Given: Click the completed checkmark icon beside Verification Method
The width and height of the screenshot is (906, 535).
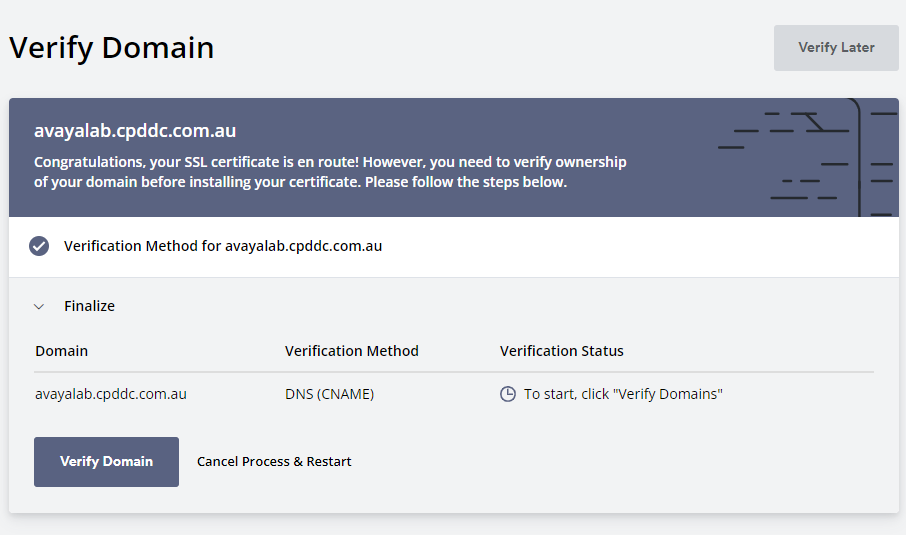Looking at the screenshot, I should click(39, 246).
